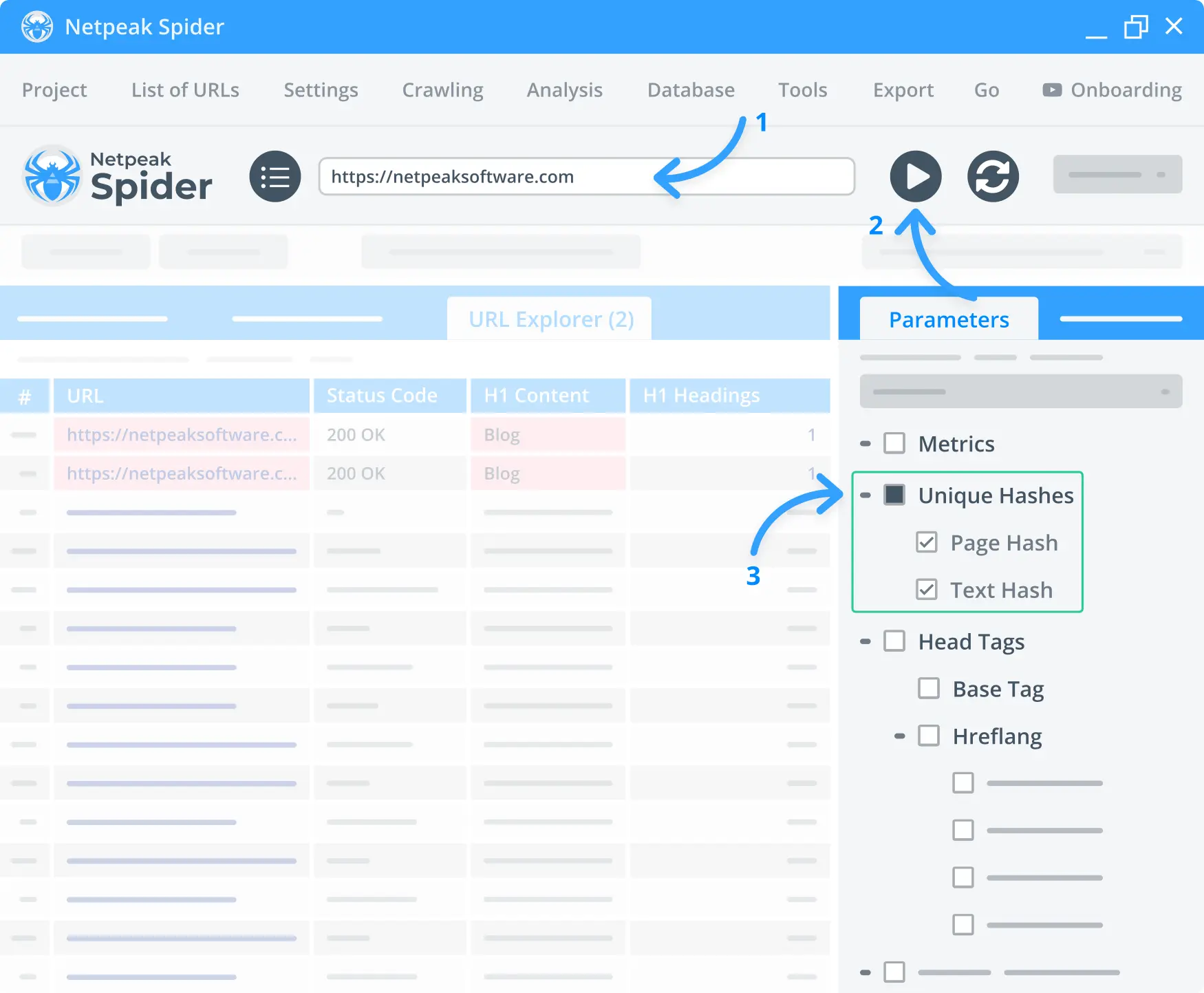Open first netpeaksoftware URL row link
The image size is (1204, 993).
(182, 435)
